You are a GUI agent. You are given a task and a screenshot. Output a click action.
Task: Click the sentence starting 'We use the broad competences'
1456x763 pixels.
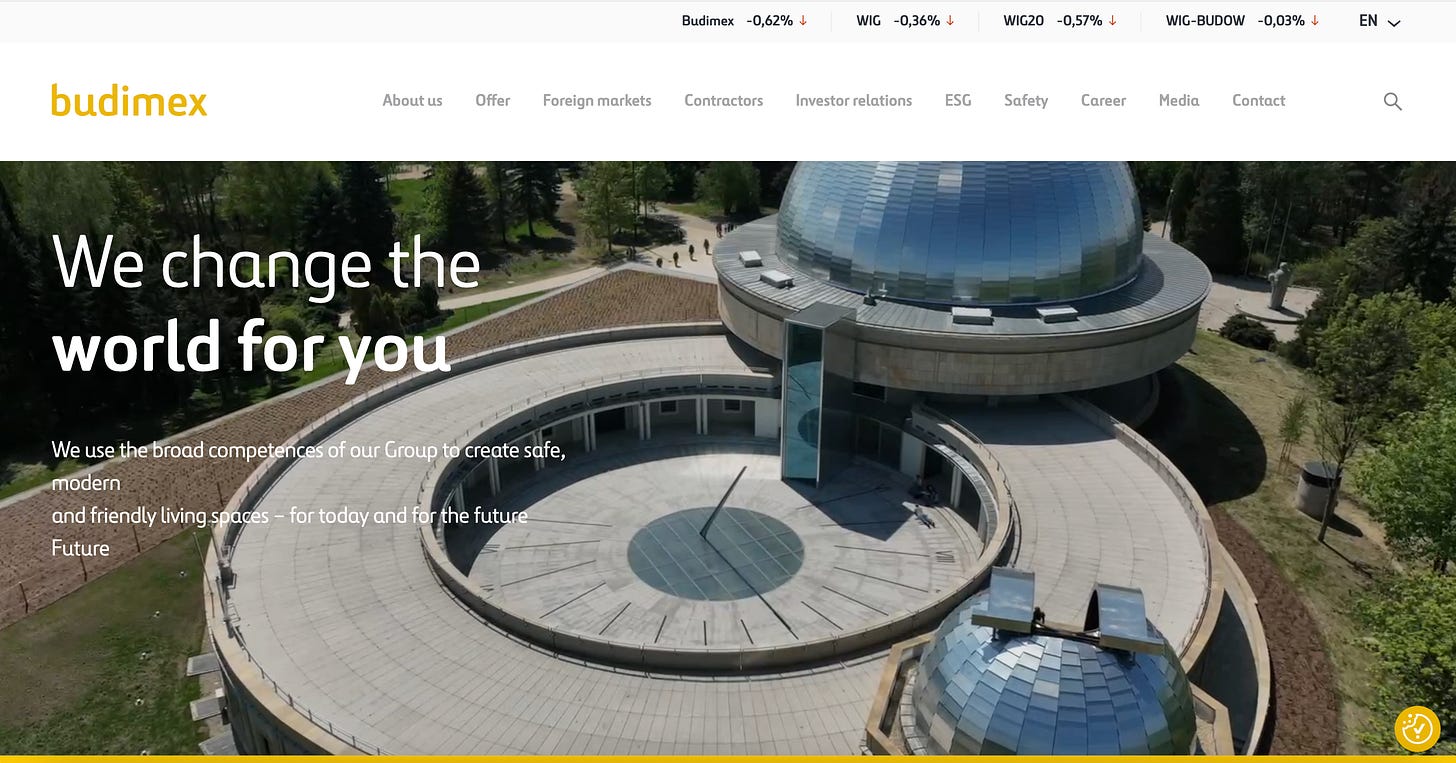pos(309,466)
